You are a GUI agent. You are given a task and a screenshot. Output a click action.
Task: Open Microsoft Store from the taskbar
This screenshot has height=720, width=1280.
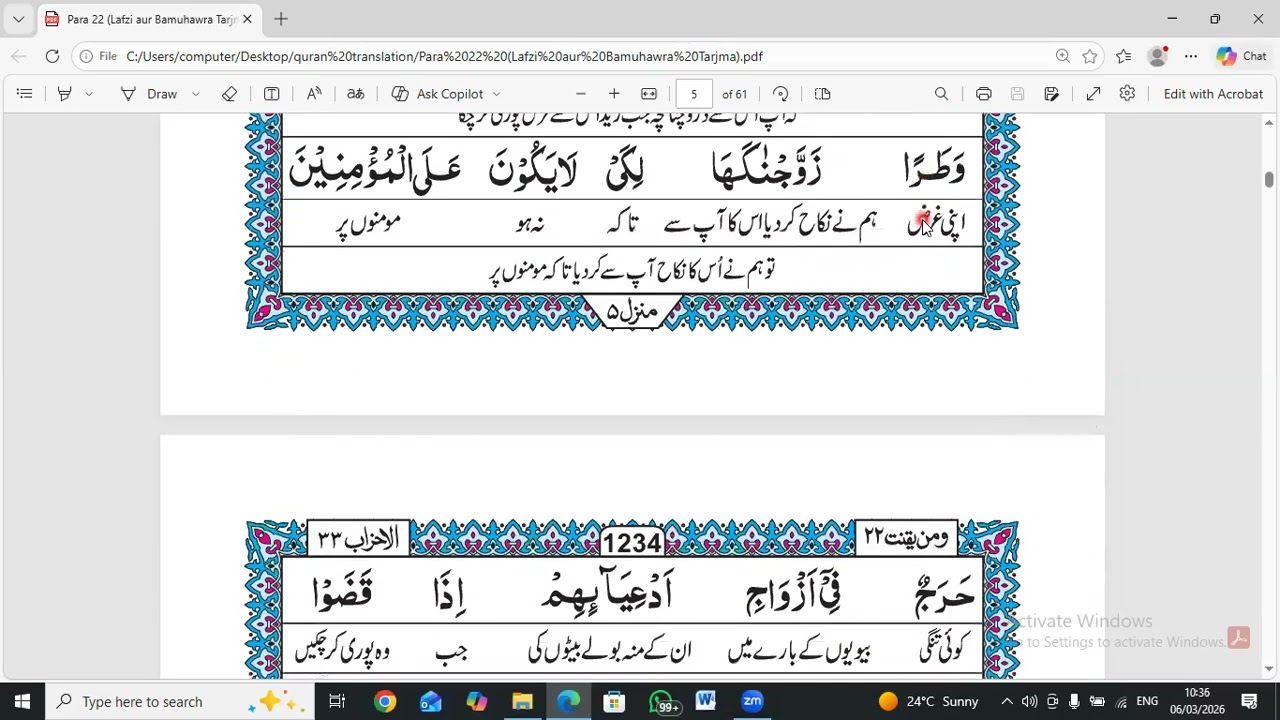click(x=614, y=701)
